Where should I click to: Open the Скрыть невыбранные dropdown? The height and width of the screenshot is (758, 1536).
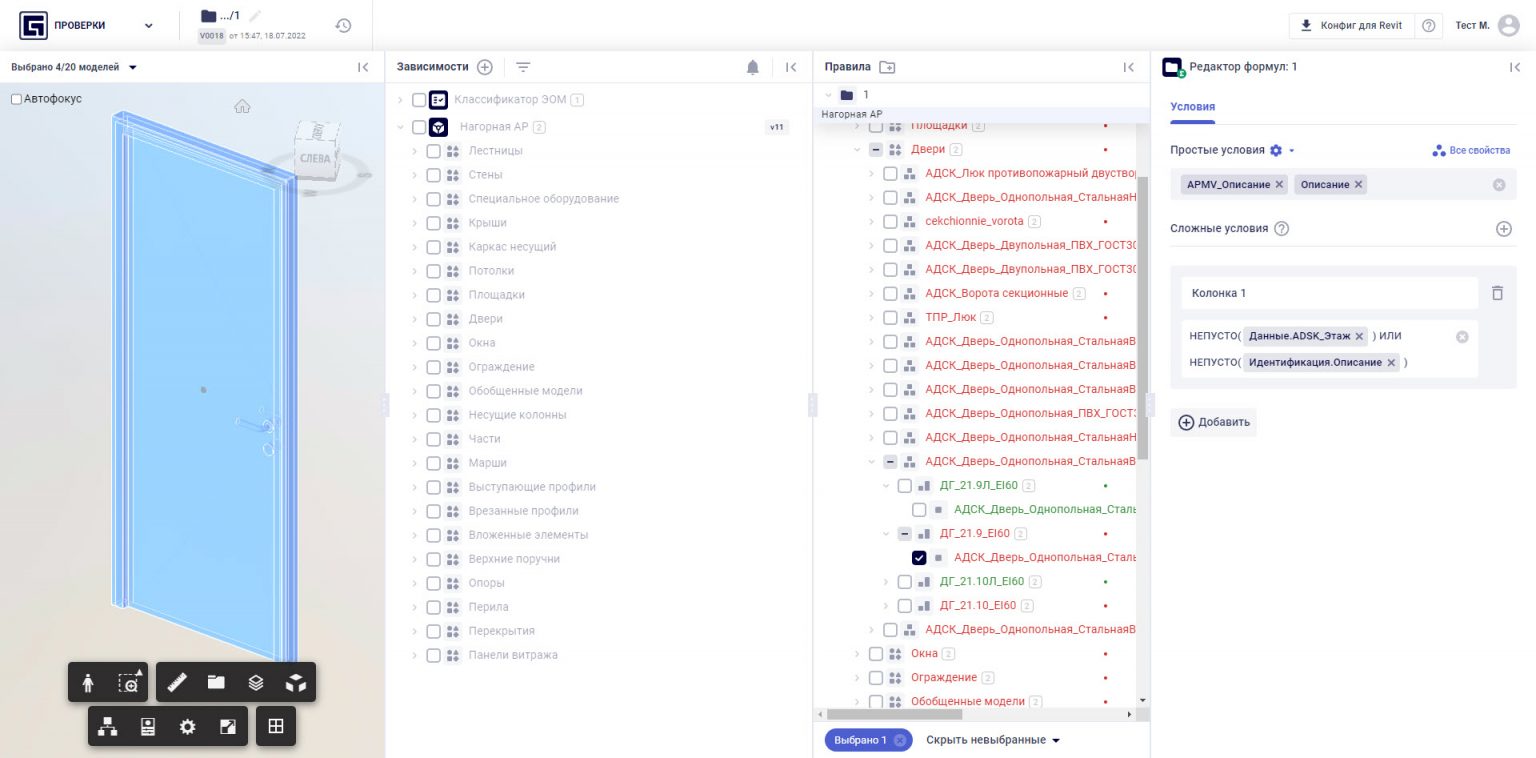992,740
